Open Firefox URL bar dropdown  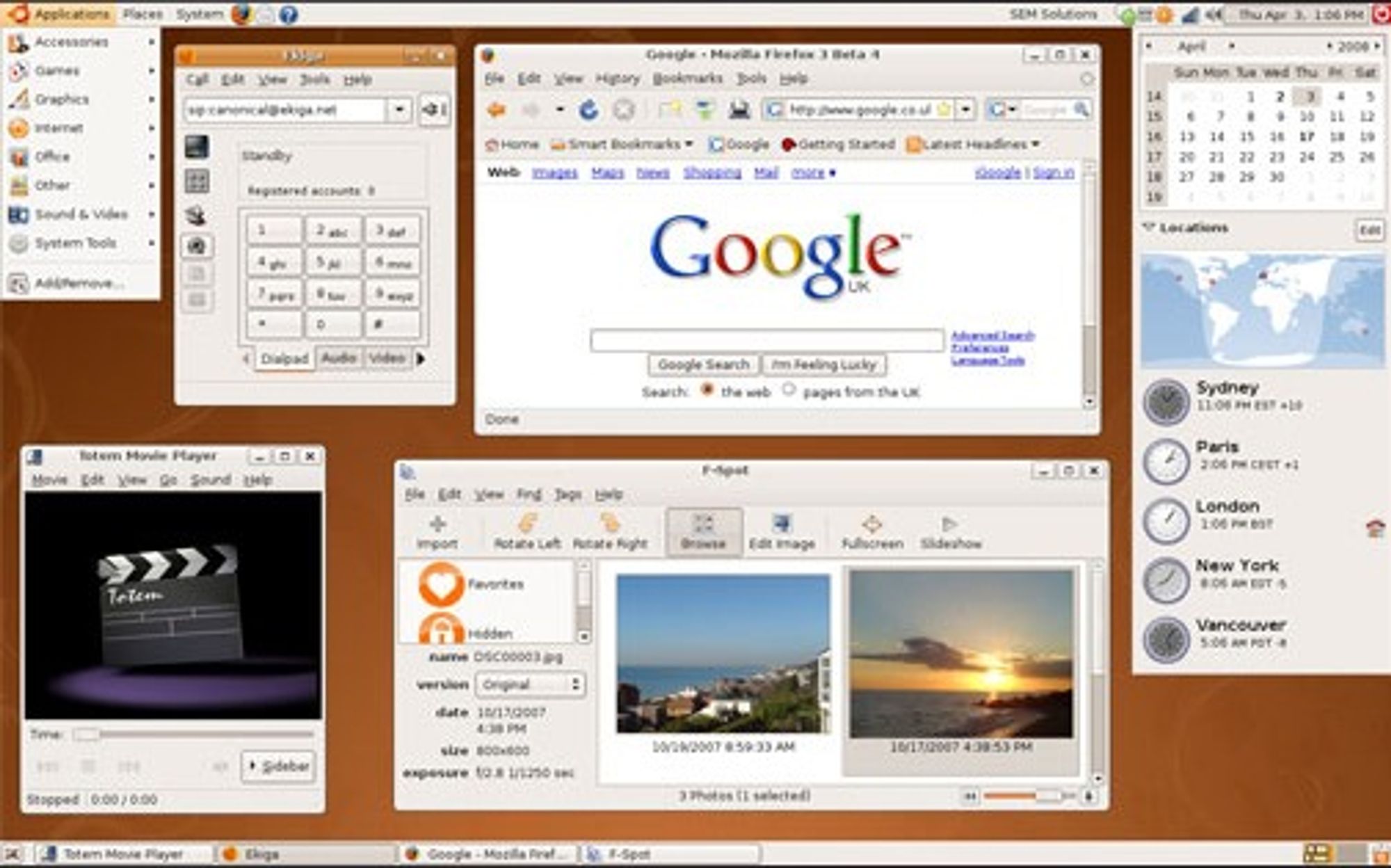click(965, 109)
